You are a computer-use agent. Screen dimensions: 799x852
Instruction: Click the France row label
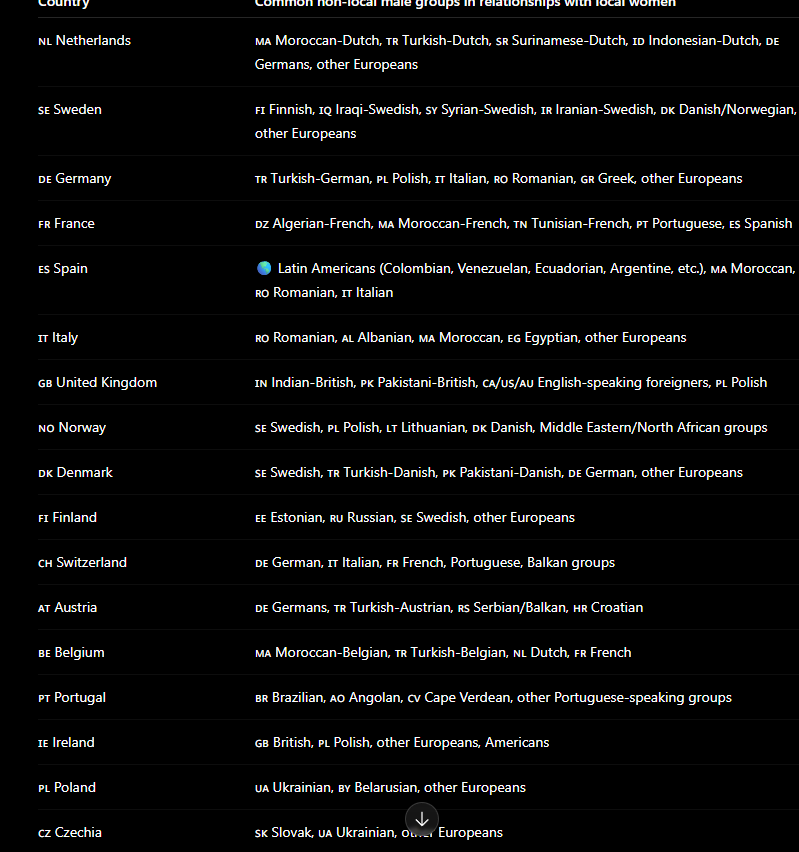(x=66, y=224)
